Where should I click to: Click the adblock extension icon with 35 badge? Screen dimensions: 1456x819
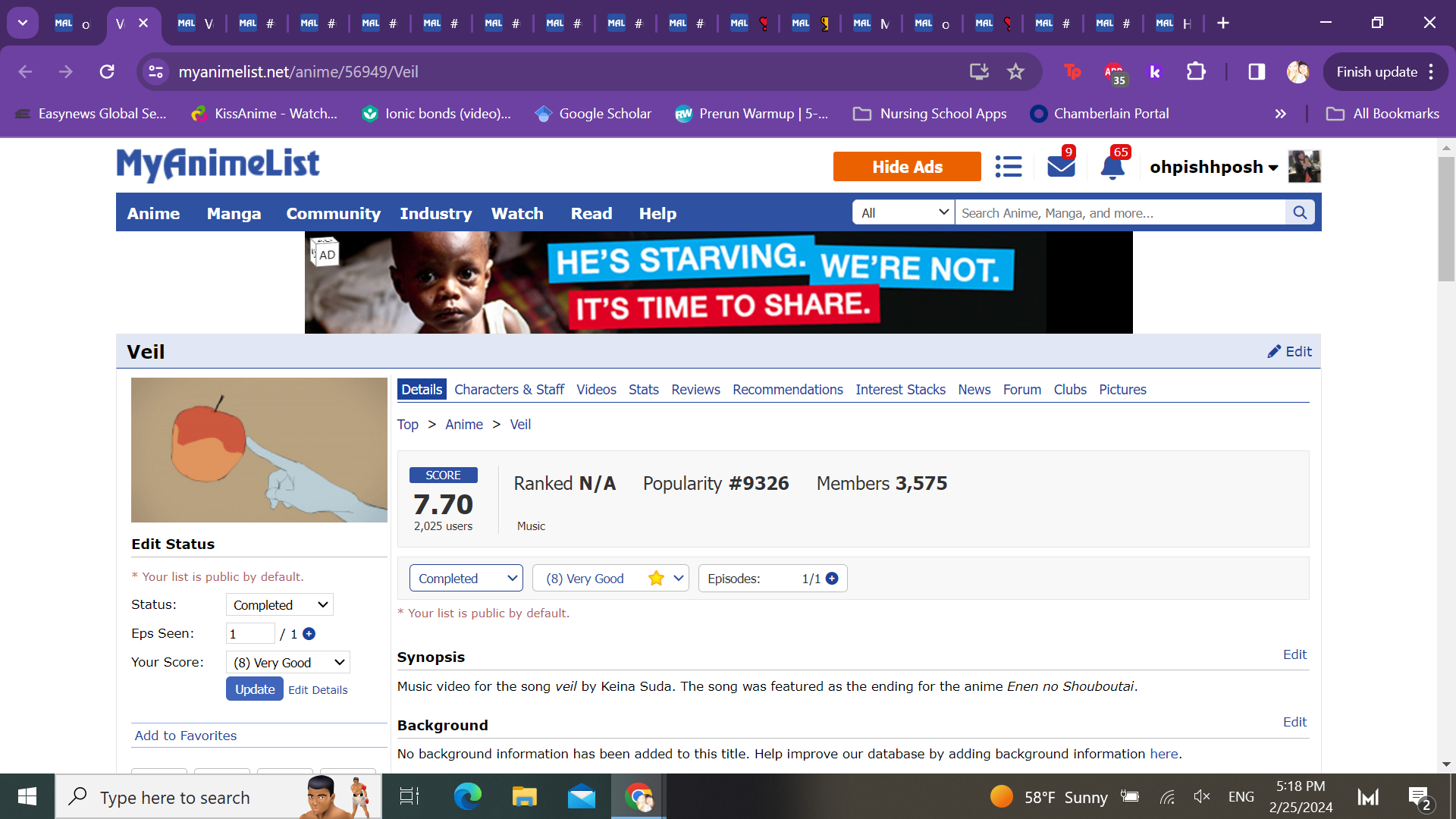1115,74
